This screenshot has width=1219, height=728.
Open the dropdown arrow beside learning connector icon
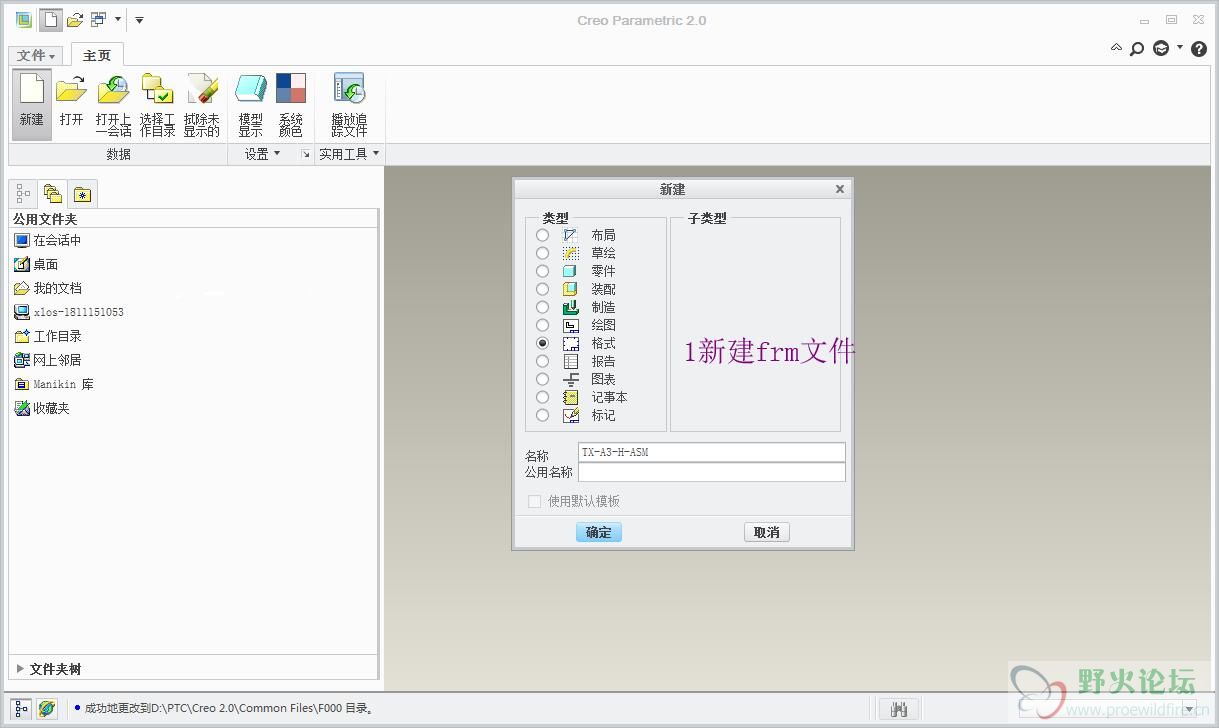coord(1180,48)
